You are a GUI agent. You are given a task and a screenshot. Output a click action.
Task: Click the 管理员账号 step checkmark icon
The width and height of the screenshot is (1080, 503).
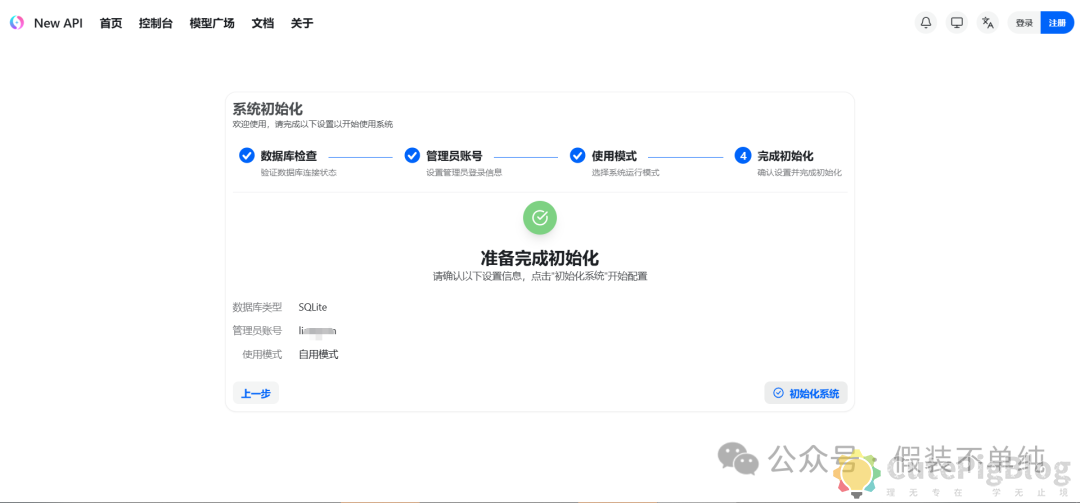tap(412, 156)
